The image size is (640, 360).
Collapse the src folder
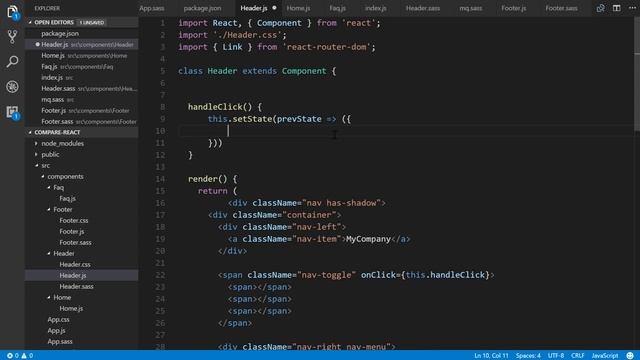pyautogui.click(x=36, y=165)
